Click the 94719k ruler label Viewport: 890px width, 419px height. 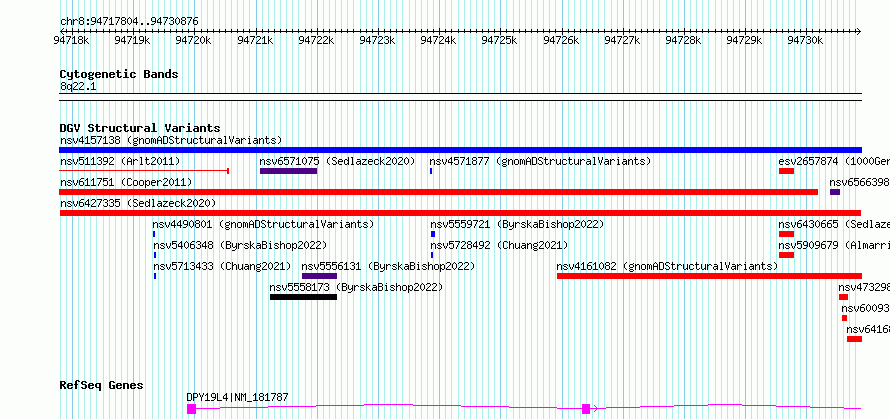pos(132,40)
